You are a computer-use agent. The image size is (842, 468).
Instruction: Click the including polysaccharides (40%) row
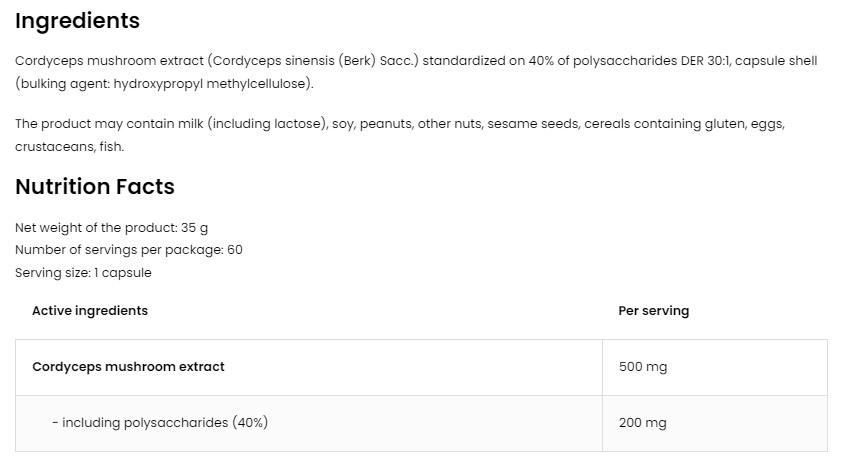point(421,423)
